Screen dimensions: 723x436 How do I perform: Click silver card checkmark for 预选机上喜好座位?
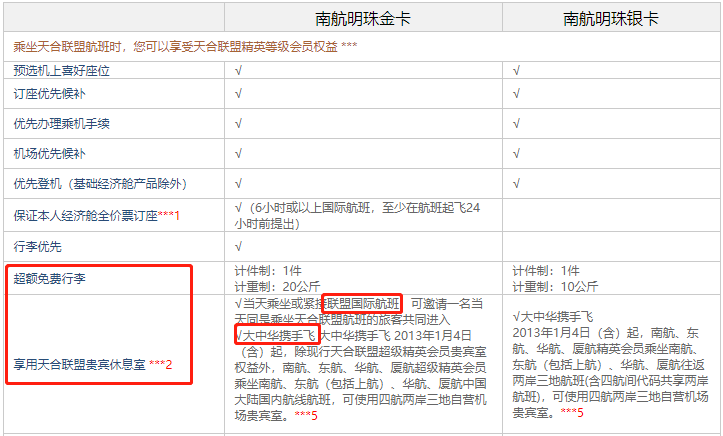coord(516,71)
